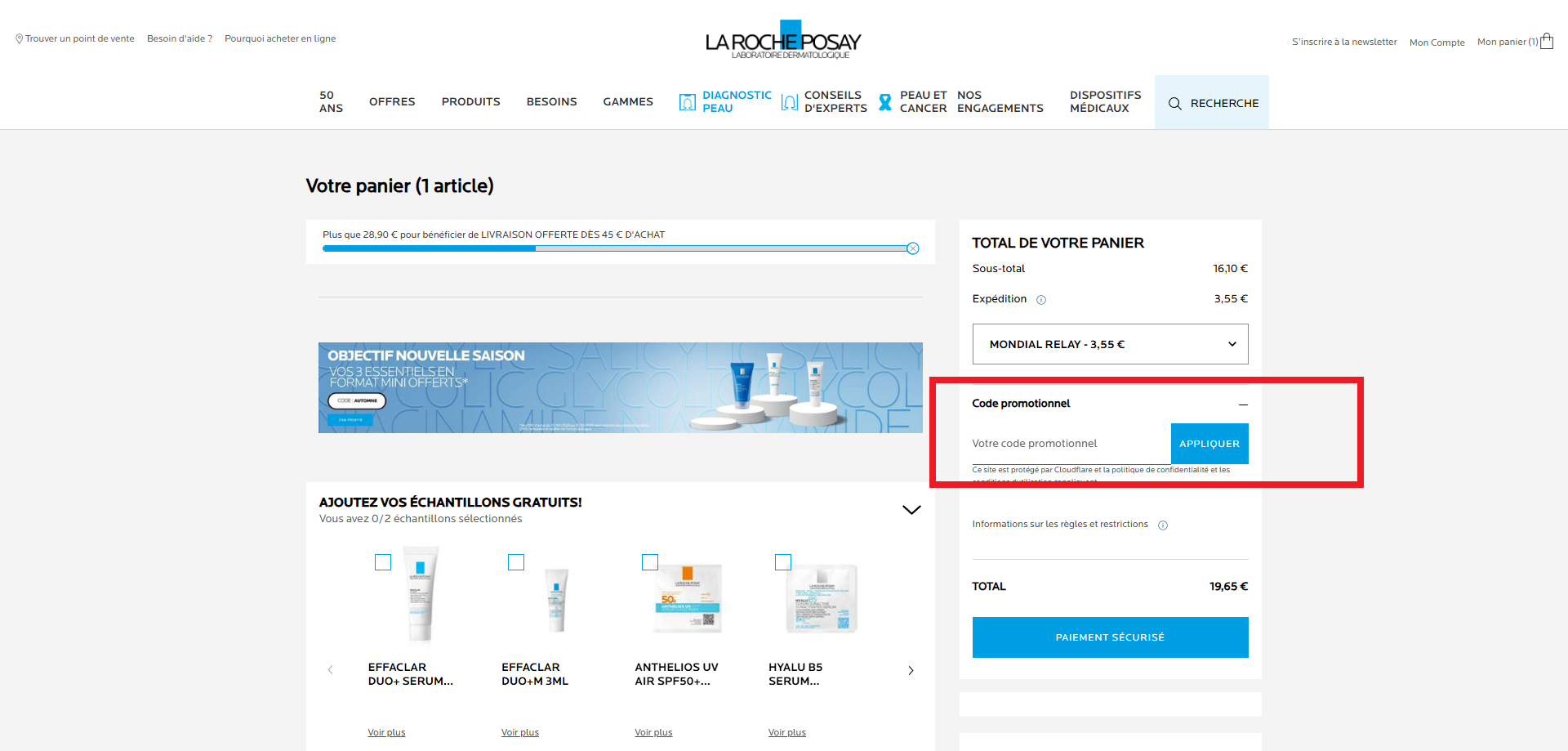
Task: Click the Conseils d'experts icon
Action: (790, 102)
